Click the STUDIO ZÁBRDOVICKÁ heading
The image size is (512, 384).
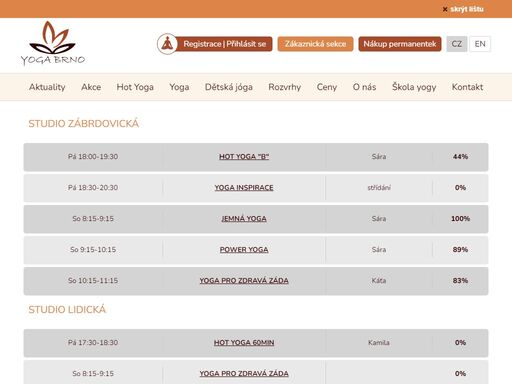(x=84, y=124)
